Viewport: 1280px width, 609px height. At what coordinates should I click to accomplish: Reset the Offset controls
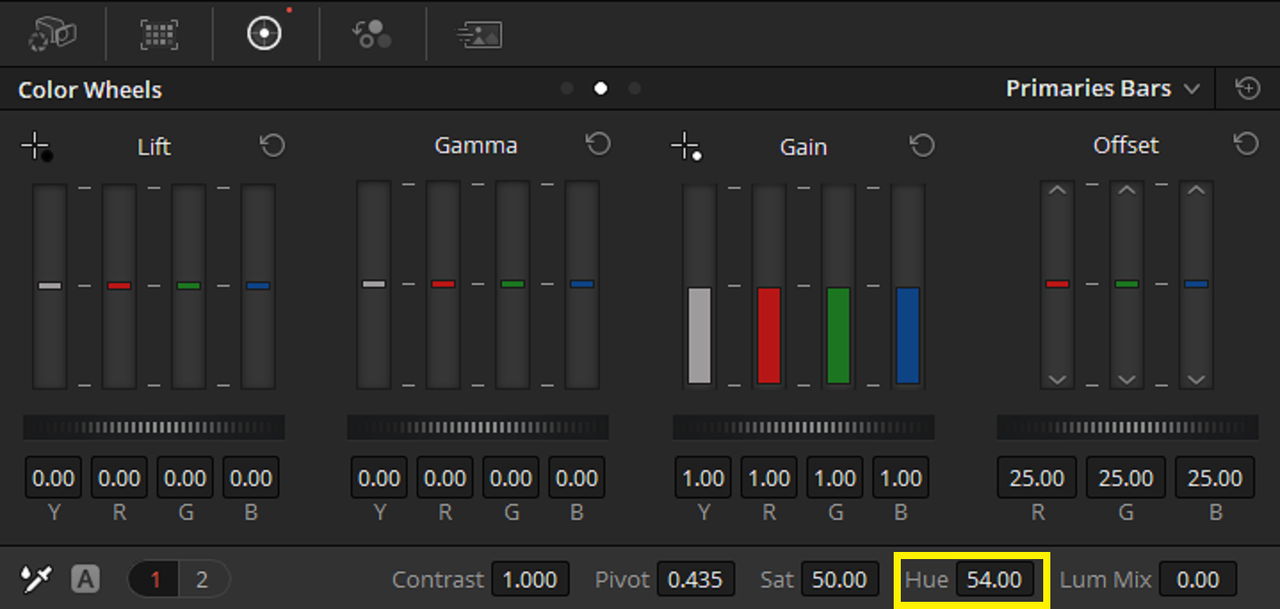(1246, 145)
